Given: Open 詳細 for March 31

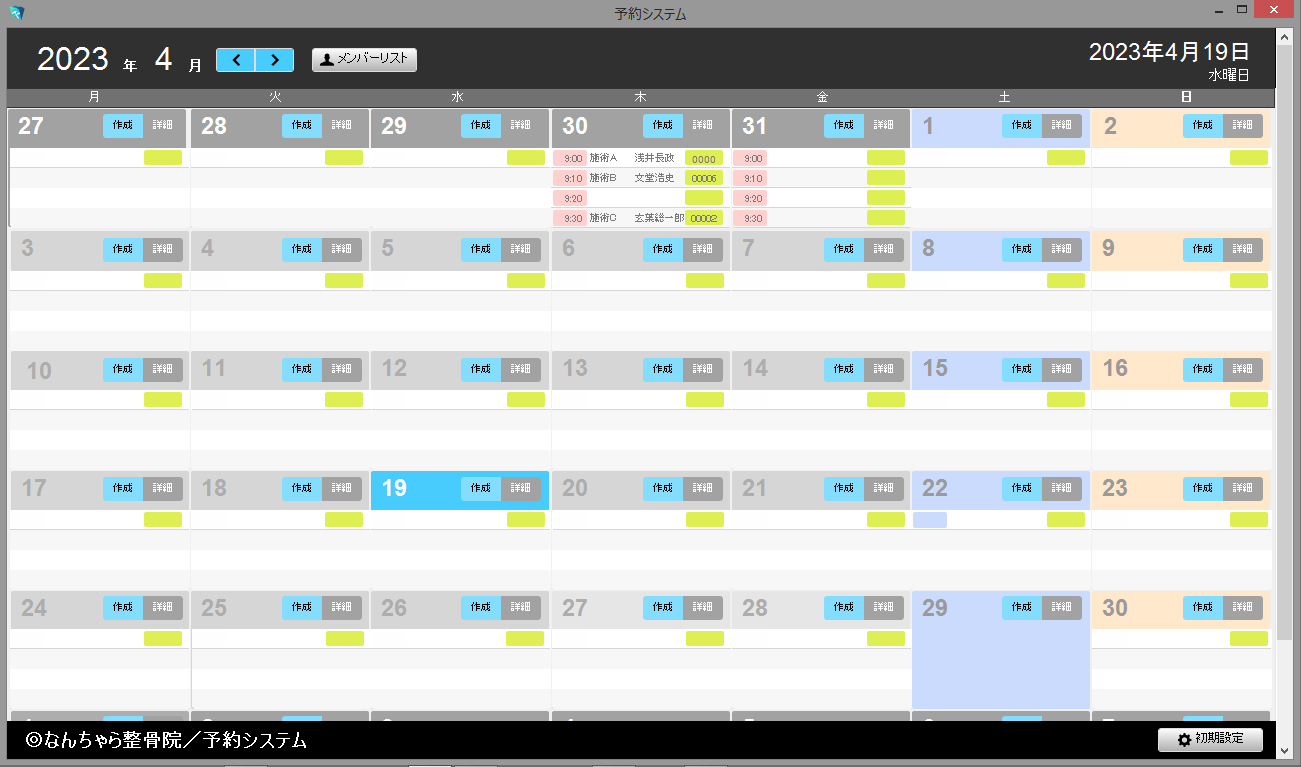Looking at the screenshot, I should pos(884,126).
